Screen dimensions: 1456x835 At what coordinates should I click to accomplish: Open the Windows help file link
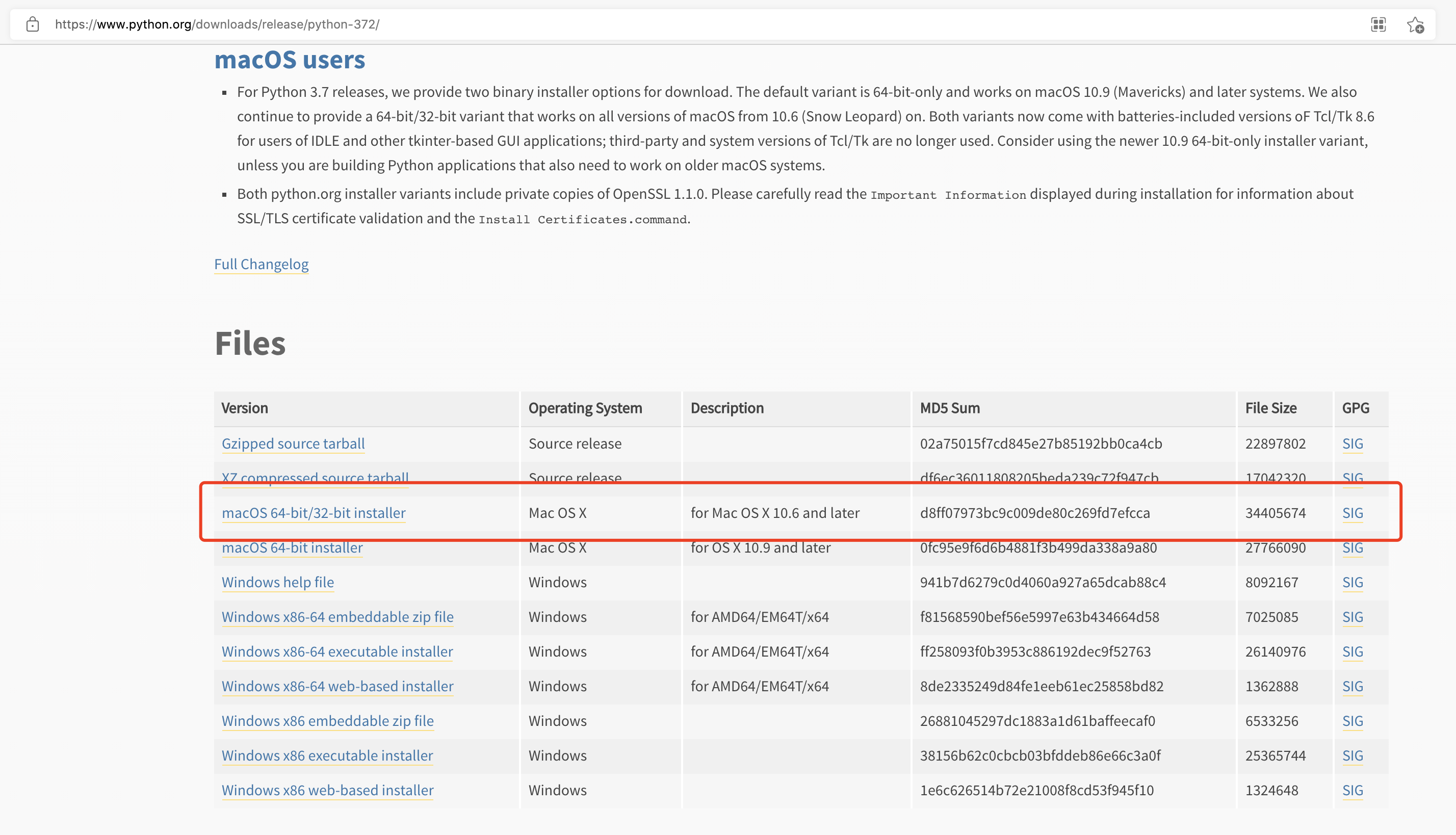pos(277,582)
